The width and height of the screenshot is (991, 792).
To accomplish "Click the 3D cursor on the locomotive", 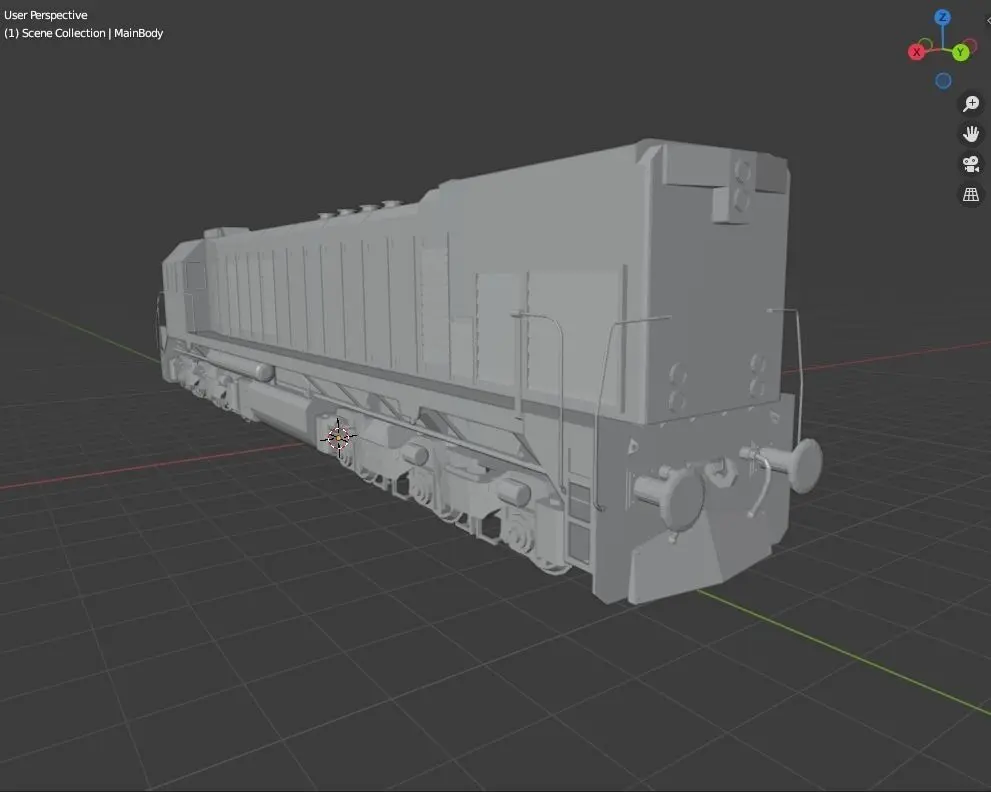I will tap(338, 437).
